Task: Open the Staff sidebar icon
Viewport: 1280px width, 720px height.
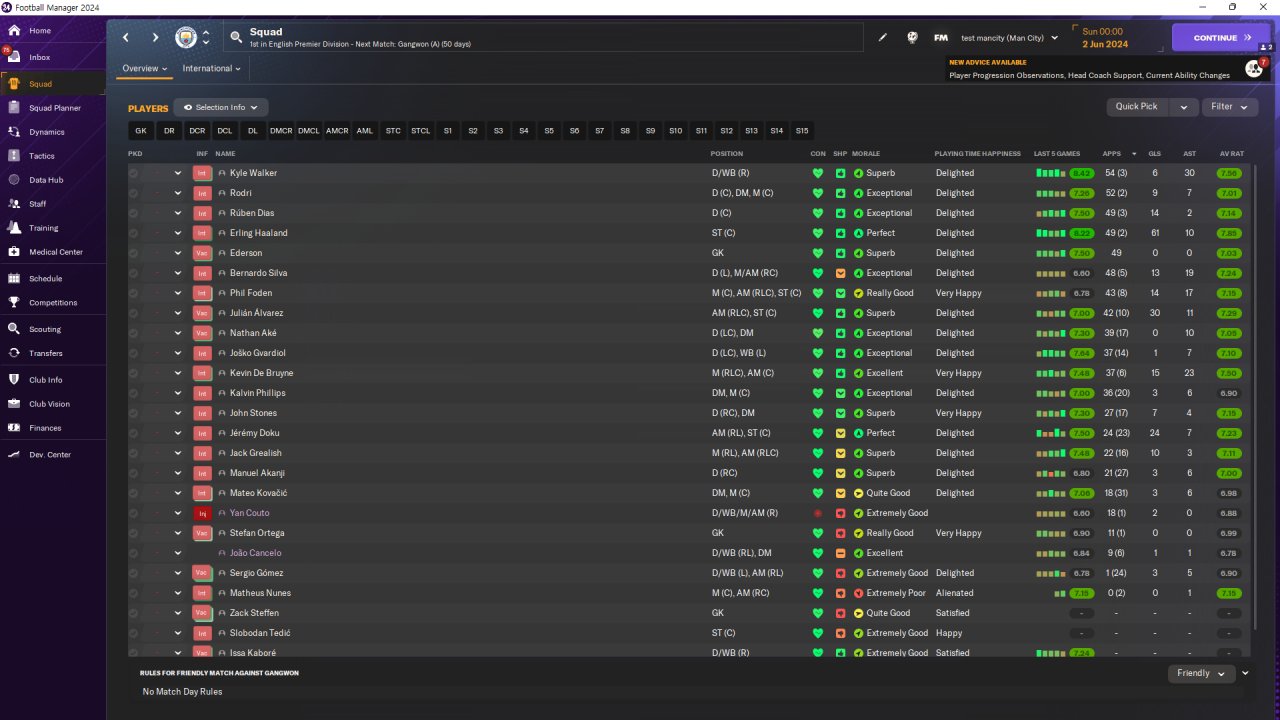Action: click(x=13, y=203)
